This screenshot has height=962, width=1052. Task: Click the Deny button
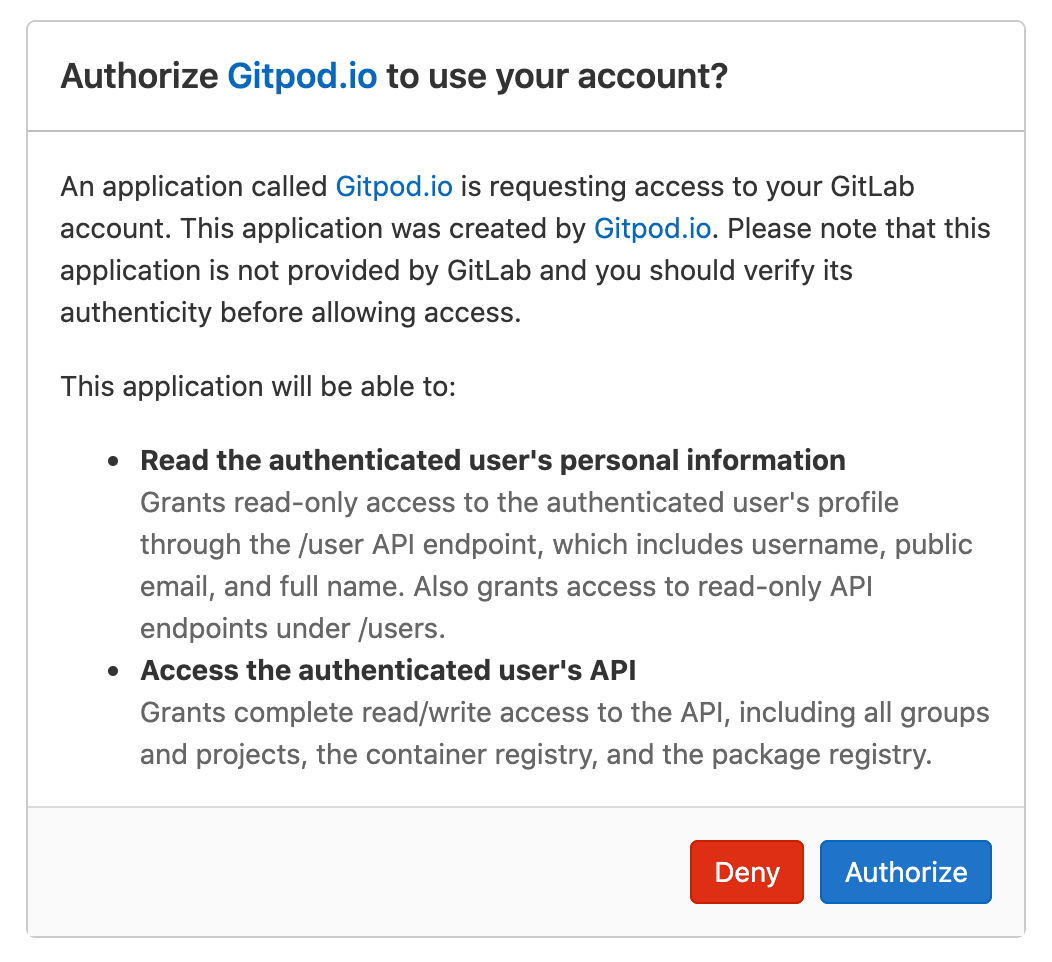(746, 872)
